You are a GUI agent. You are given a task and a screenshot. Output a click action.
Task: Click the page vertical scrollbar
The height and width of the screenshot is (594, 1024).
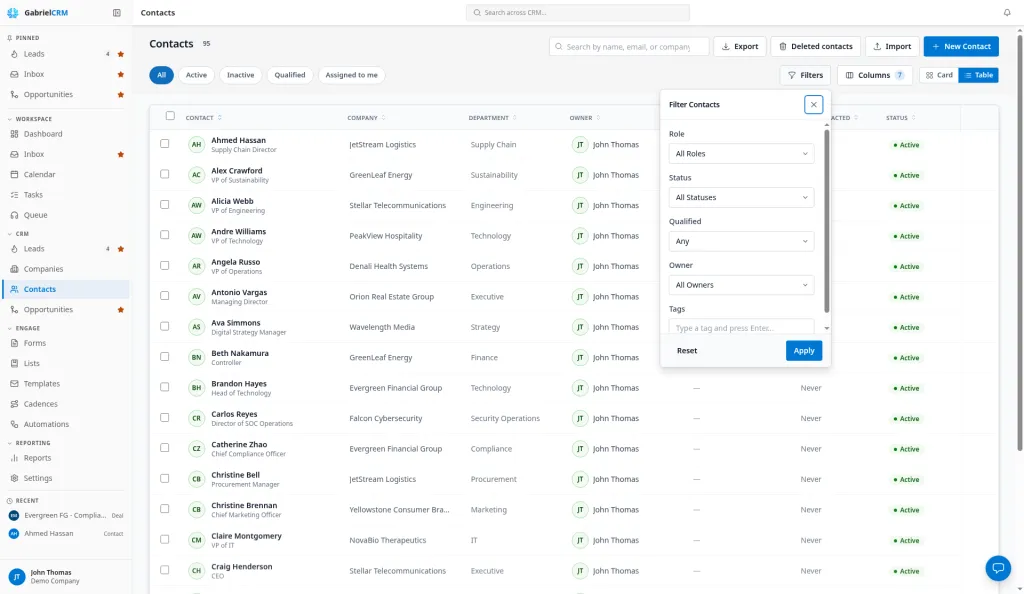tap(1019, 242)
